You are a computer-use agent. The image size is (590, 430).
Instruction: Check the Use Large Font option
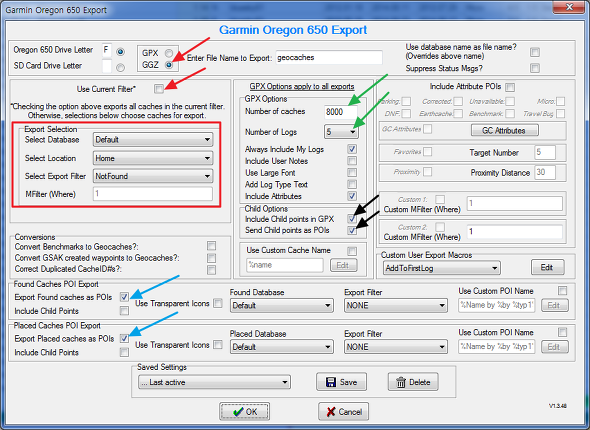tap(352, 173)
